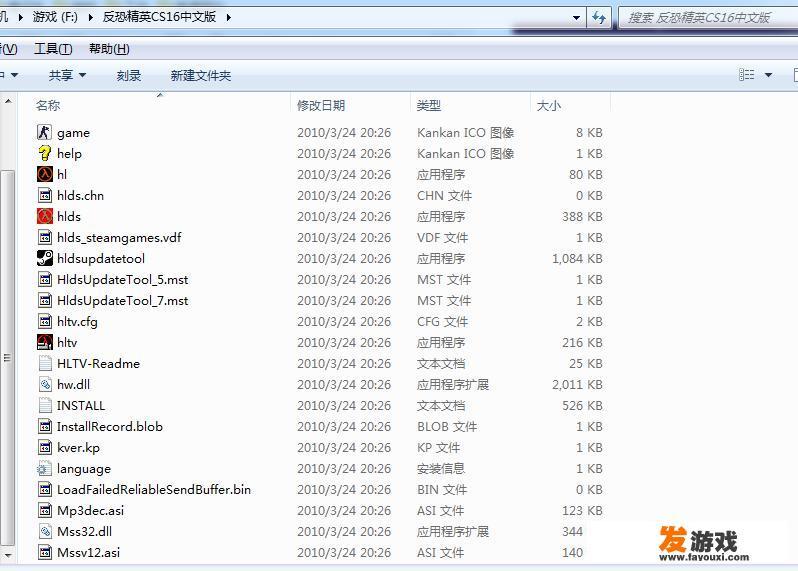Select the help question-mark icon

(x=44, y=153)
